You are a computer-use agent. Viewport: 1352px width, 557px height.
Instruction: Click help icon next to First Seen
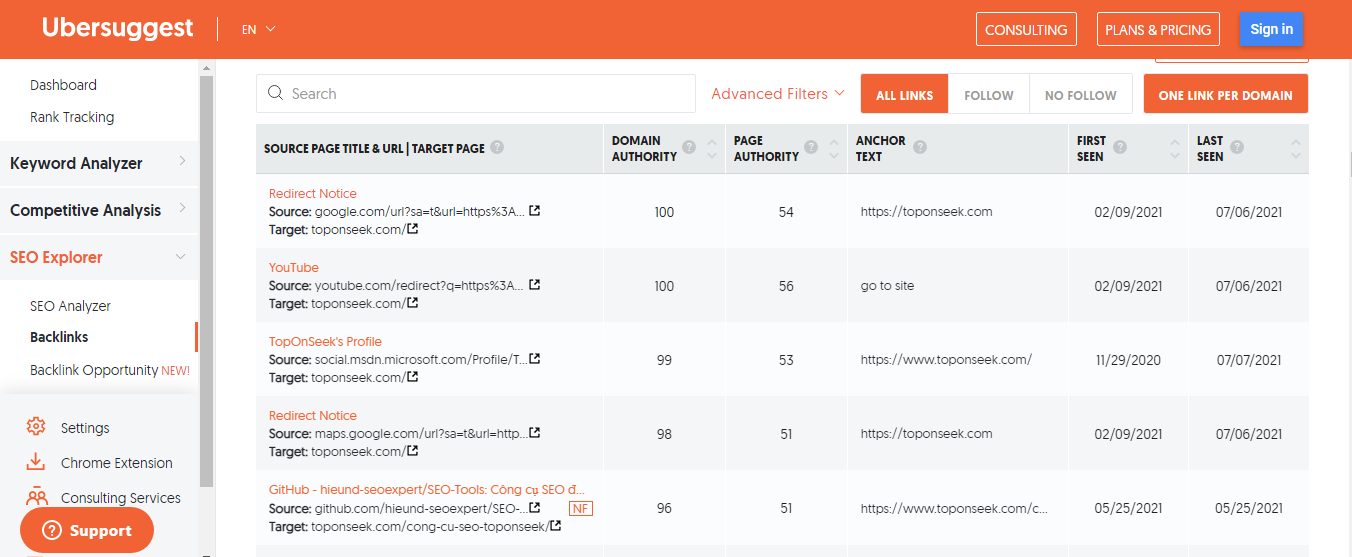coord(1120,147)
